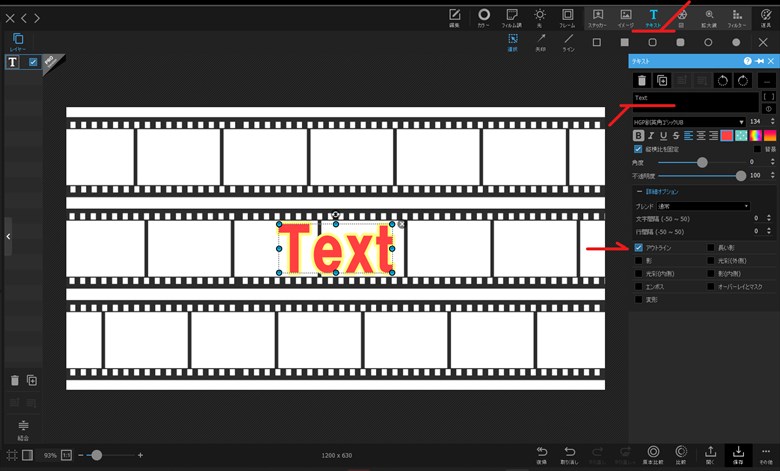Screen dimensions: 780x471
Task: Open the 光 (Light) tab
Action: tap(540, 17)
